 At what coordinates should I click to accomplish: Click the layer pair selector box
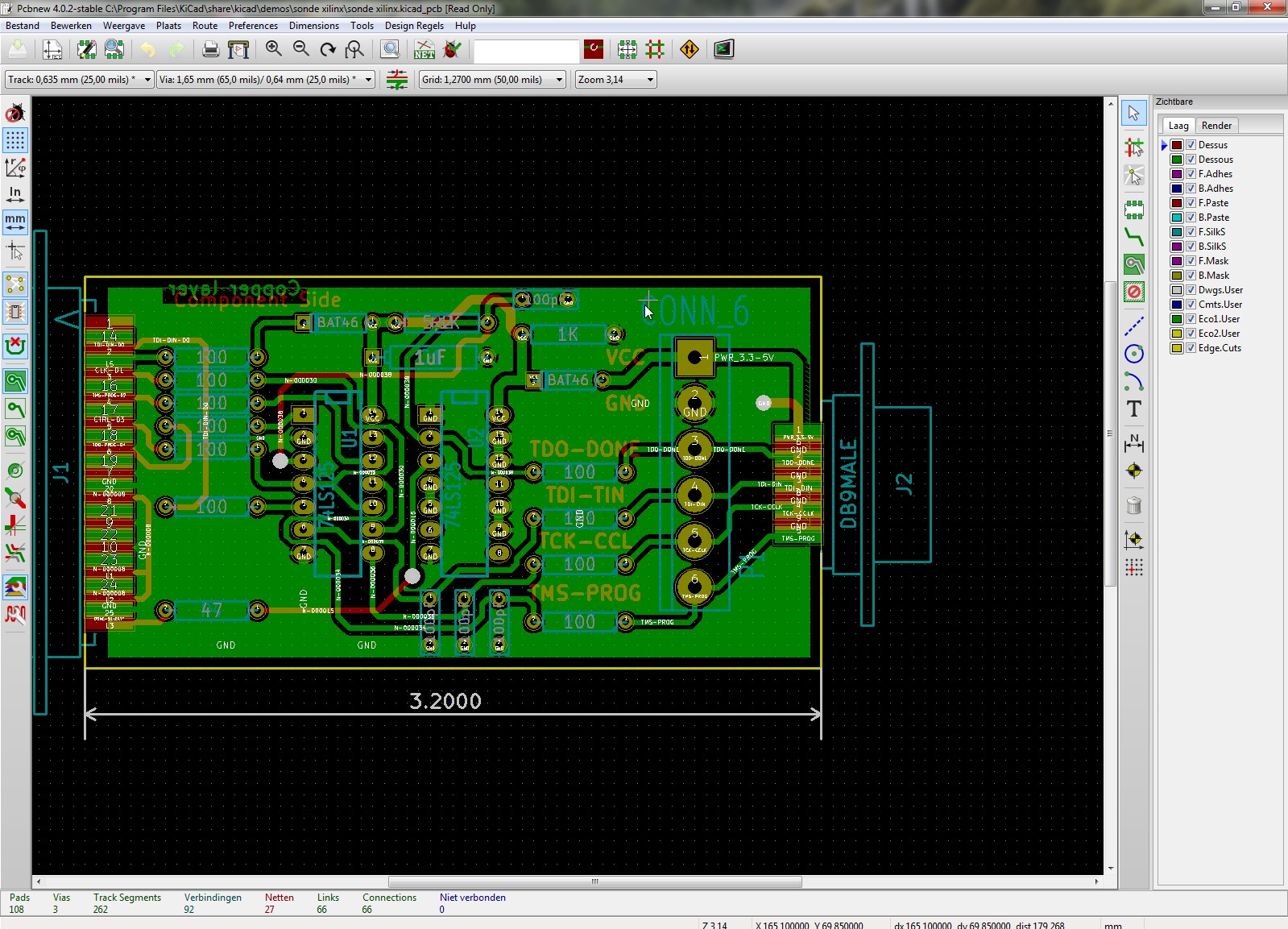(594, 50)
